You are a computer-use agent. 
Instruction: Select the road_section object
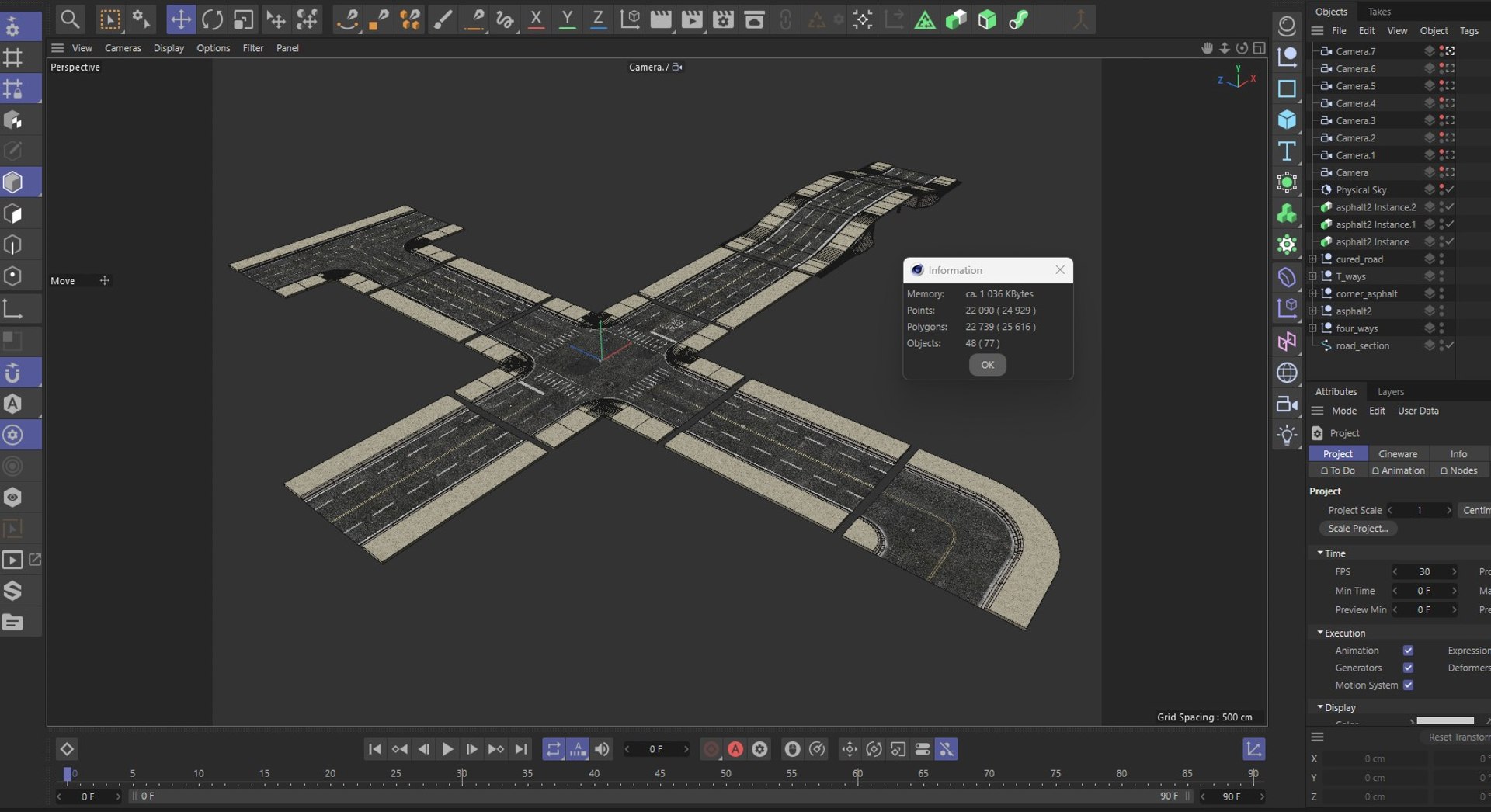pos(1362,346)
